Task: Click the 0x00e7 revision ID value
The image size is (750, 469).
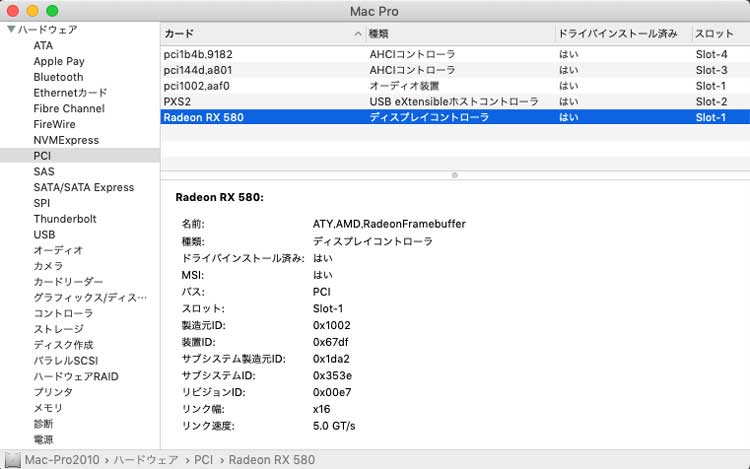Action: [332, 393]
